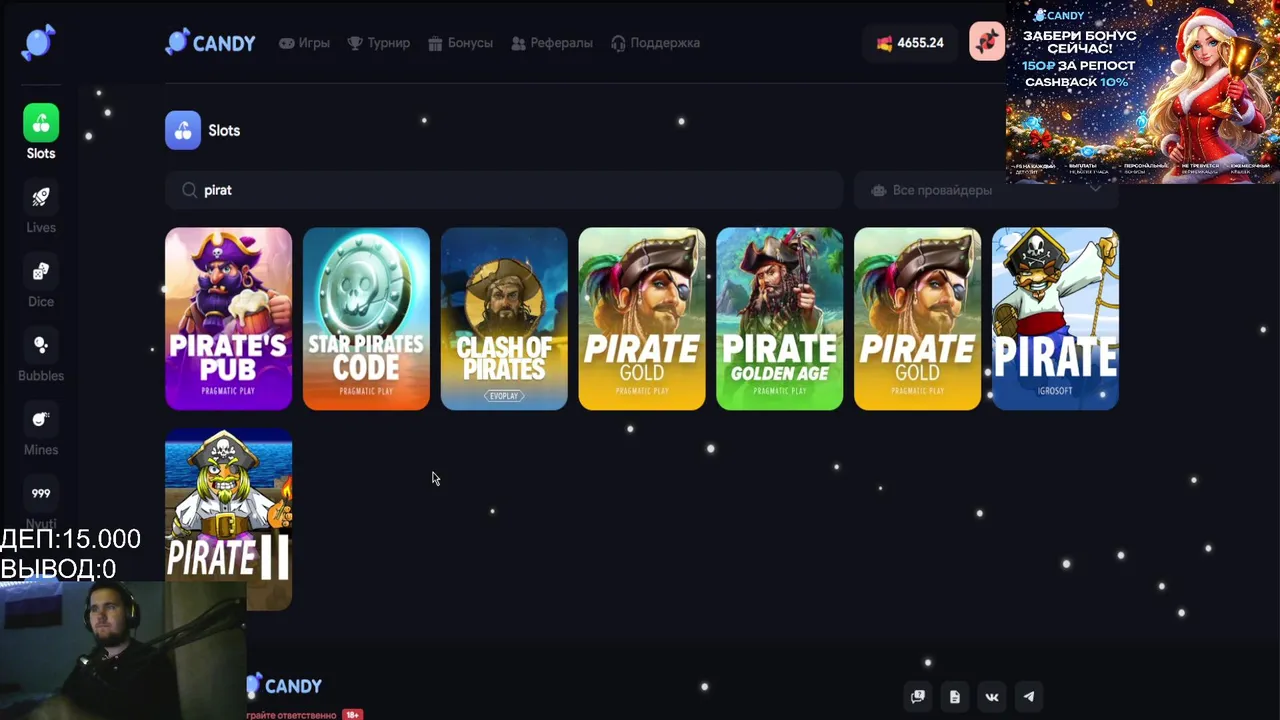Open the pink profile avatar
This screenshot has width=1280, height=720.
tap(987, 43)
